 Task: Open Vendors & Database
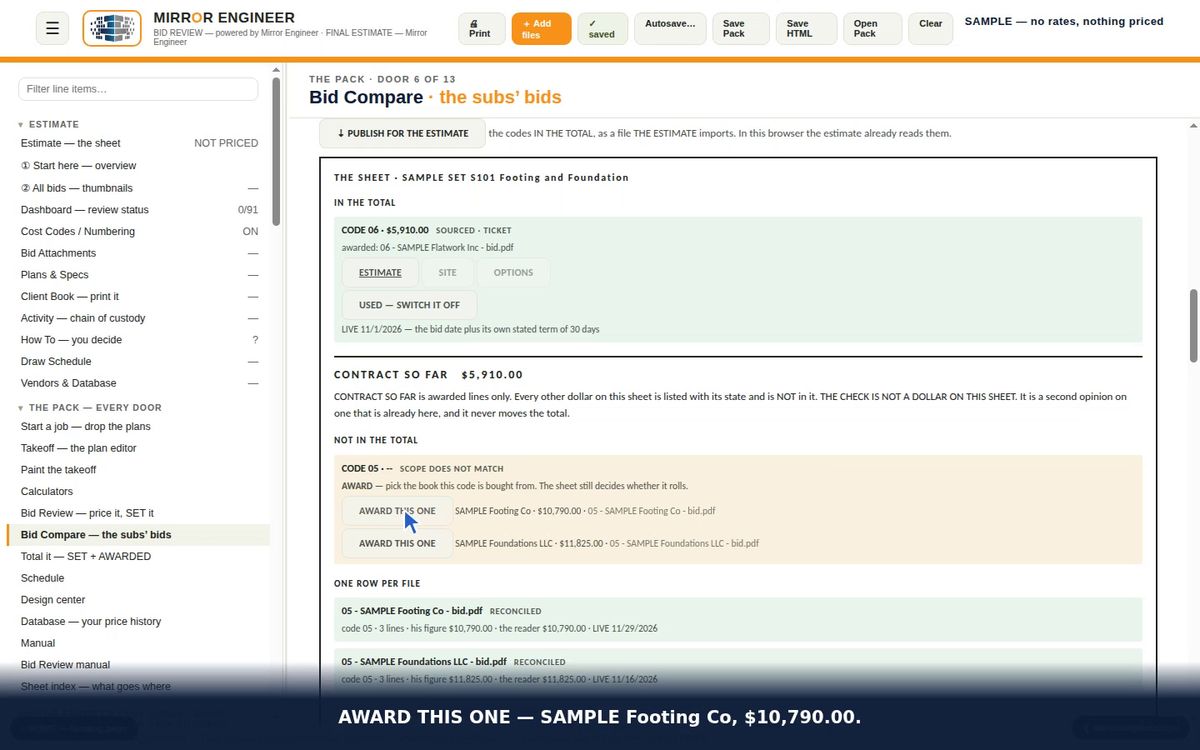coord(139,383)
